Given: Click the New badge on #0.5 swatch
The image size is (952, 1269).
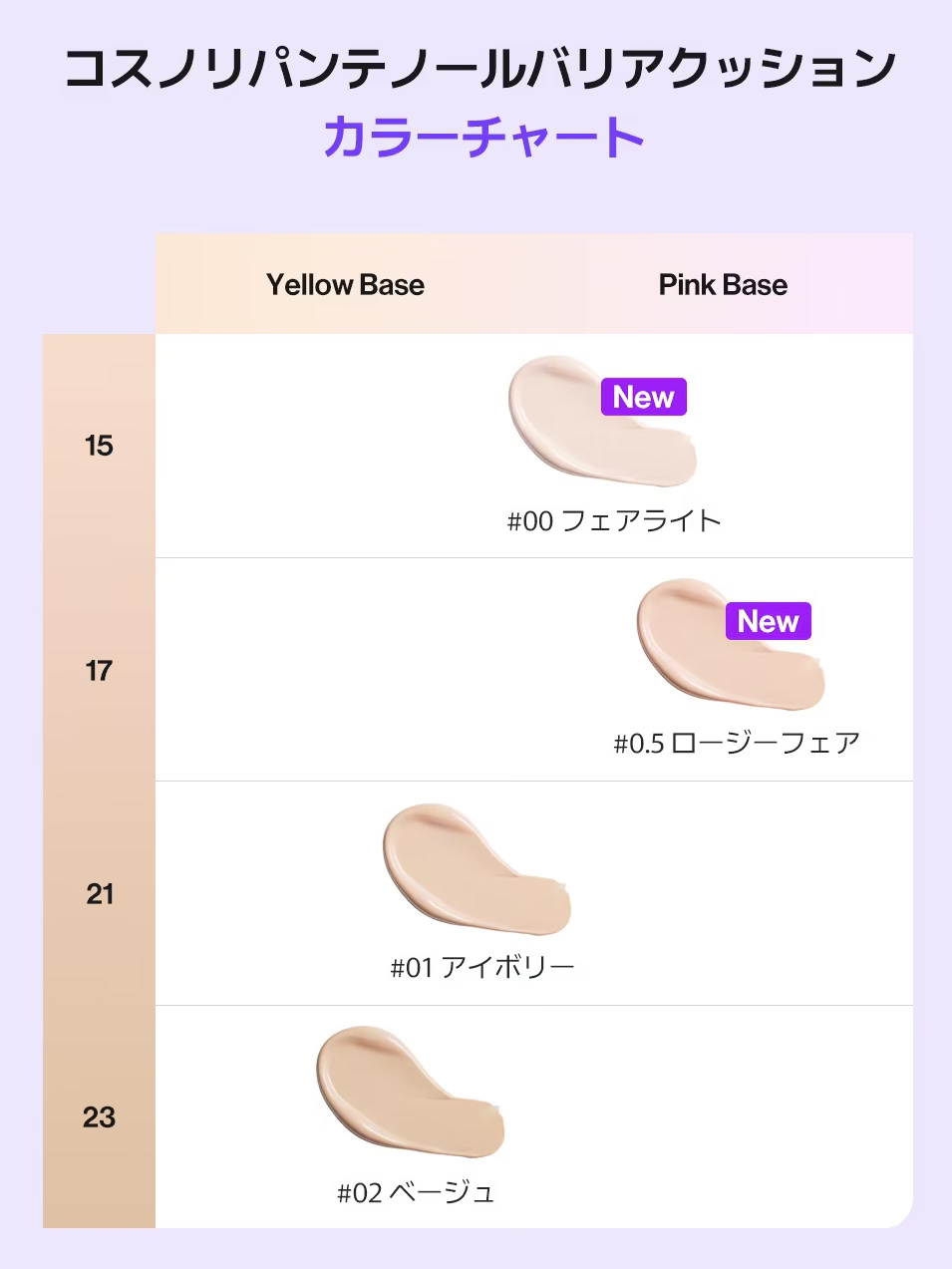Looking at the screenshot, I should click(x=768, y=621).
